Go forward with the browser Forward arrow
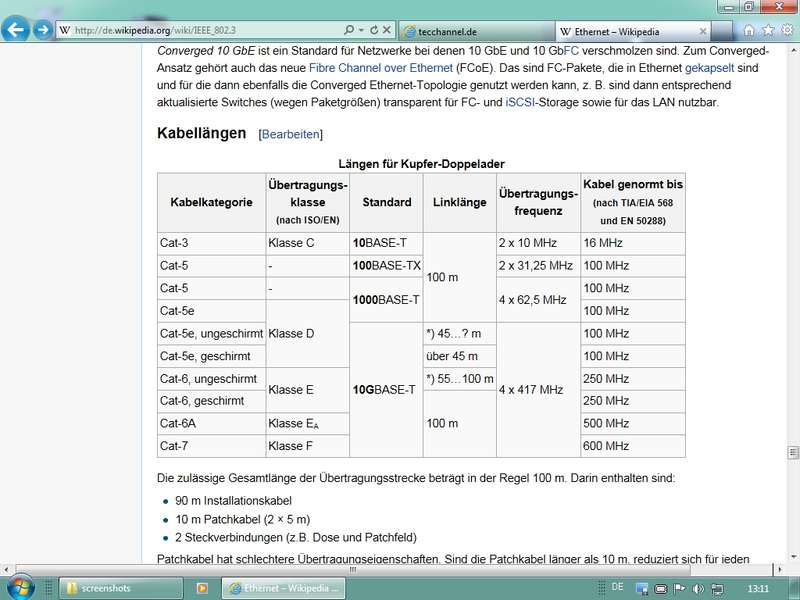 [43, 30]
